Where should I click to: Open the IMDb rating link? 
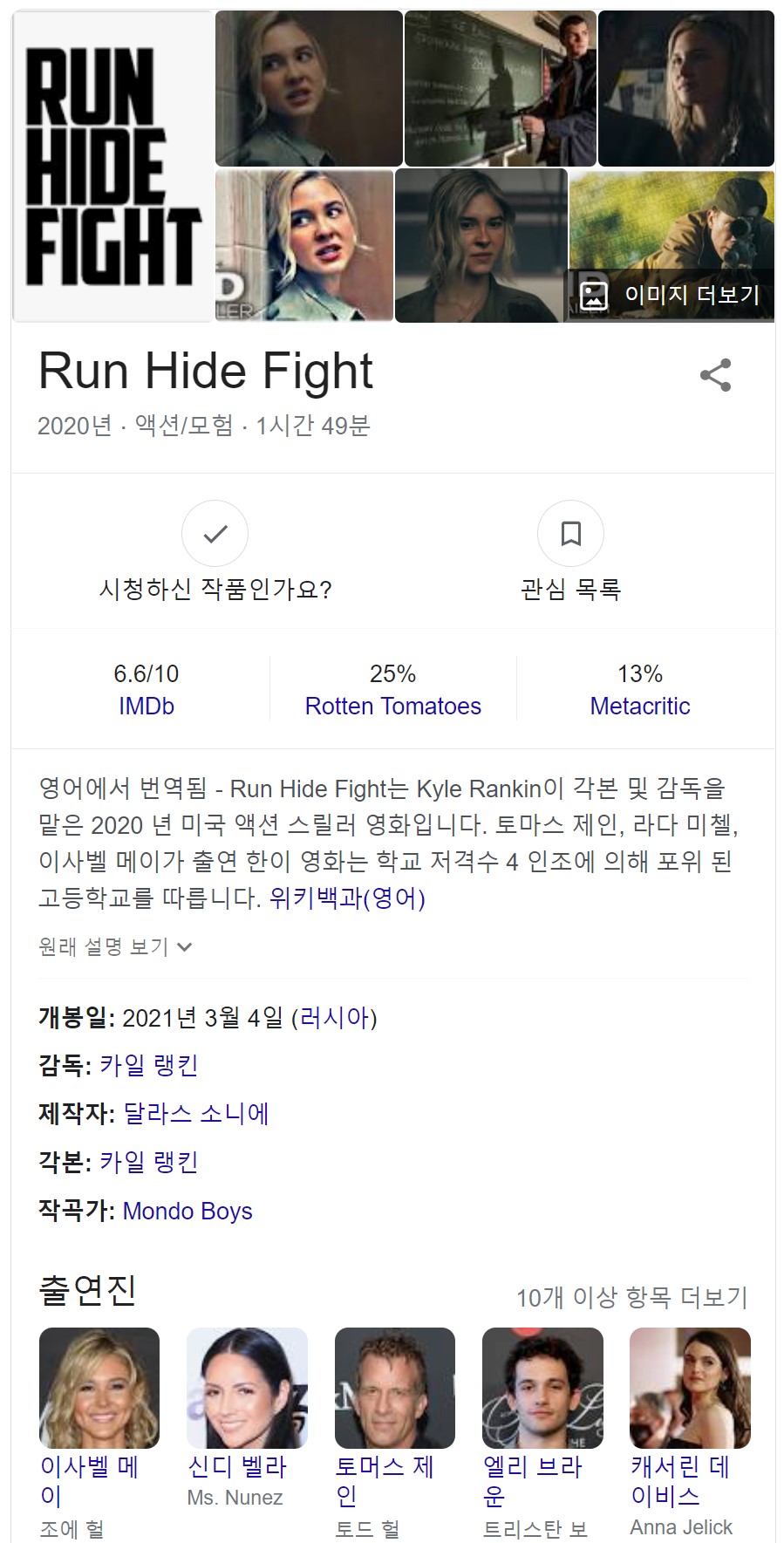point(147,706)
